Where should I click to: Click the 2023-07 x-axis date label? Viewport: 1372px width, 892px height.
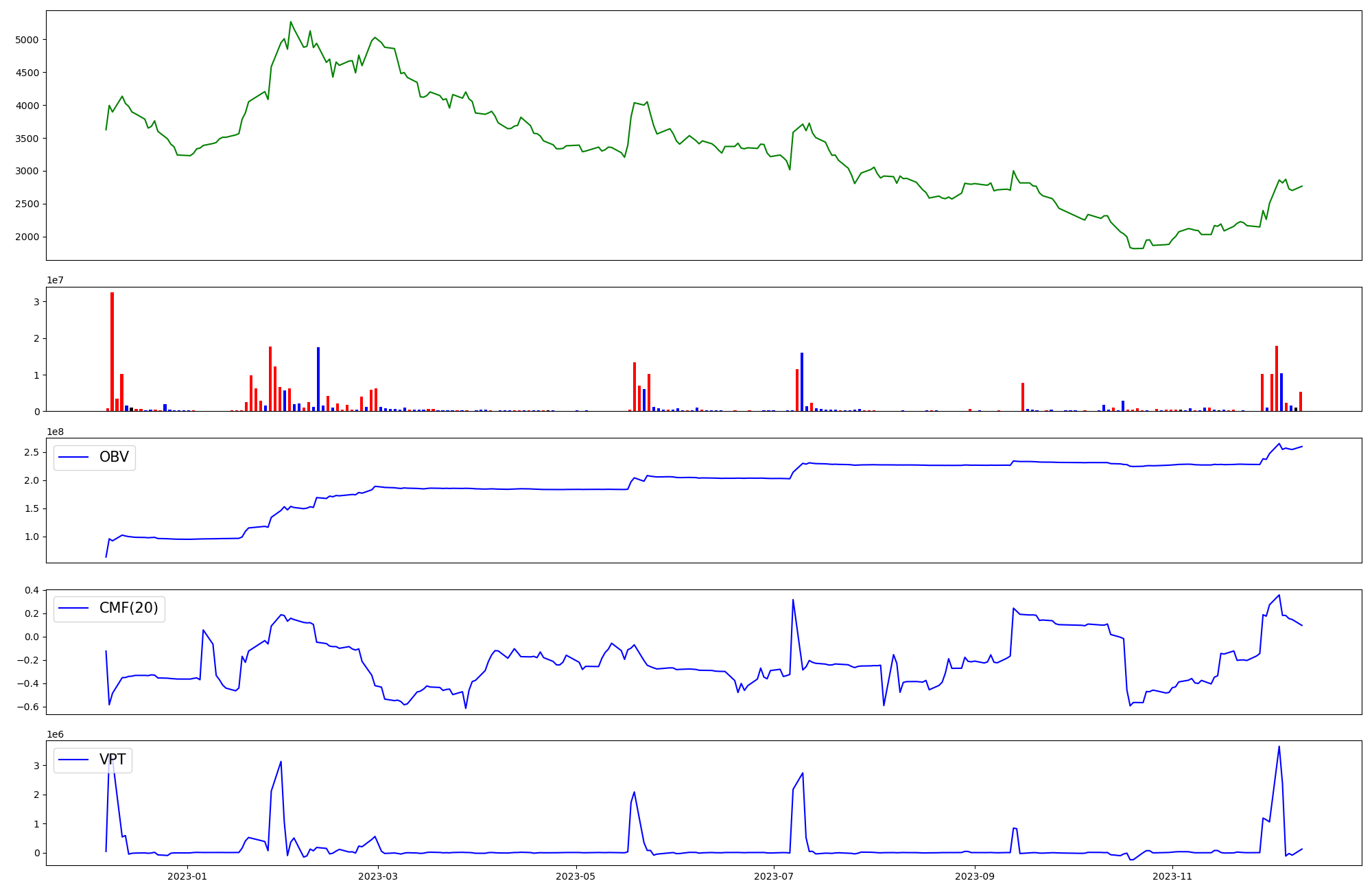pos(774,876)
